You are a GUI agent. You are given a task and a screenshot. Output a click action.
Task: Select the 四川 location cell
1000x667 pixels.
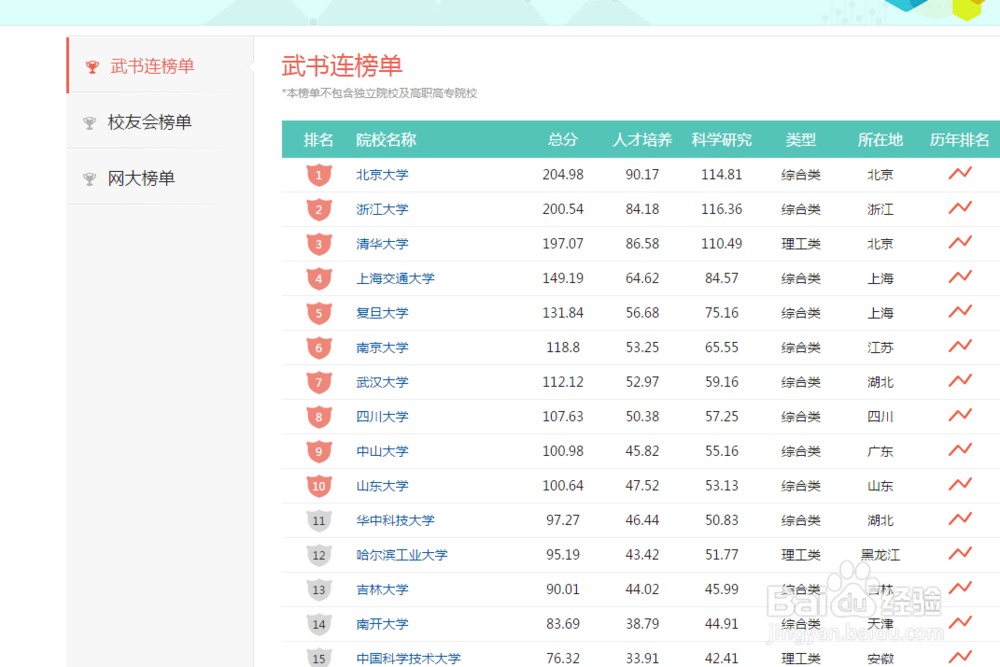click(880, 416)
